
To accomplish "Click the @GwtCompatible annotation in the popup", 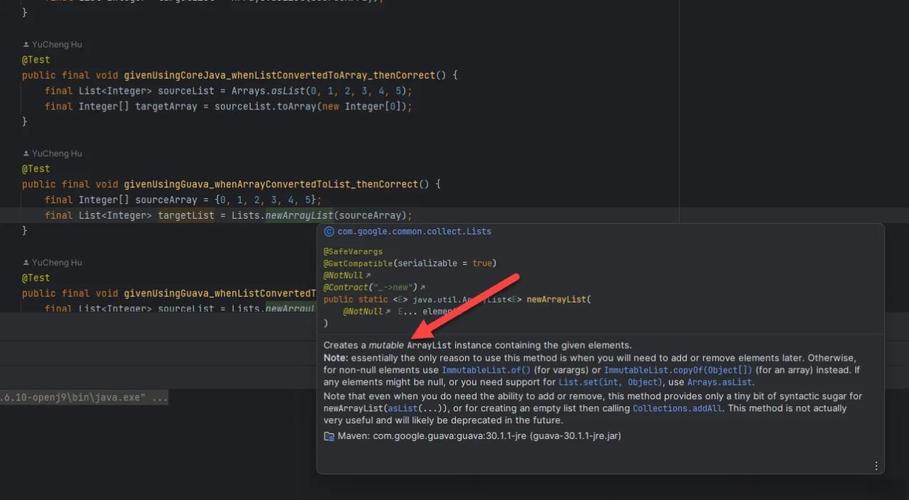I will click(x=358, y=263).
